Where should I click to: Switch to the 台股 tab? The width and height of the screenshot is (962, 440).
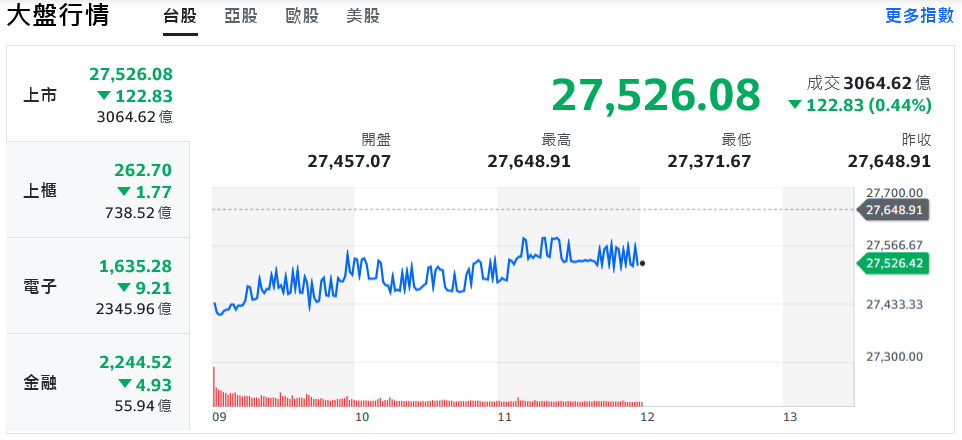pyautogui.click(x=180, y=17)
